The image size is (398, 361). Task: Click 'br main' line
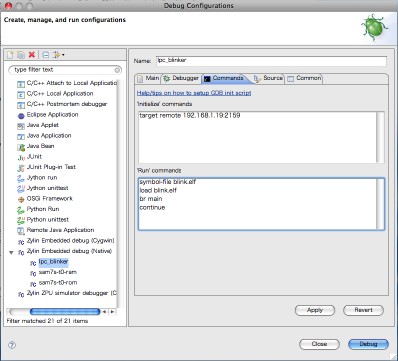151,199
